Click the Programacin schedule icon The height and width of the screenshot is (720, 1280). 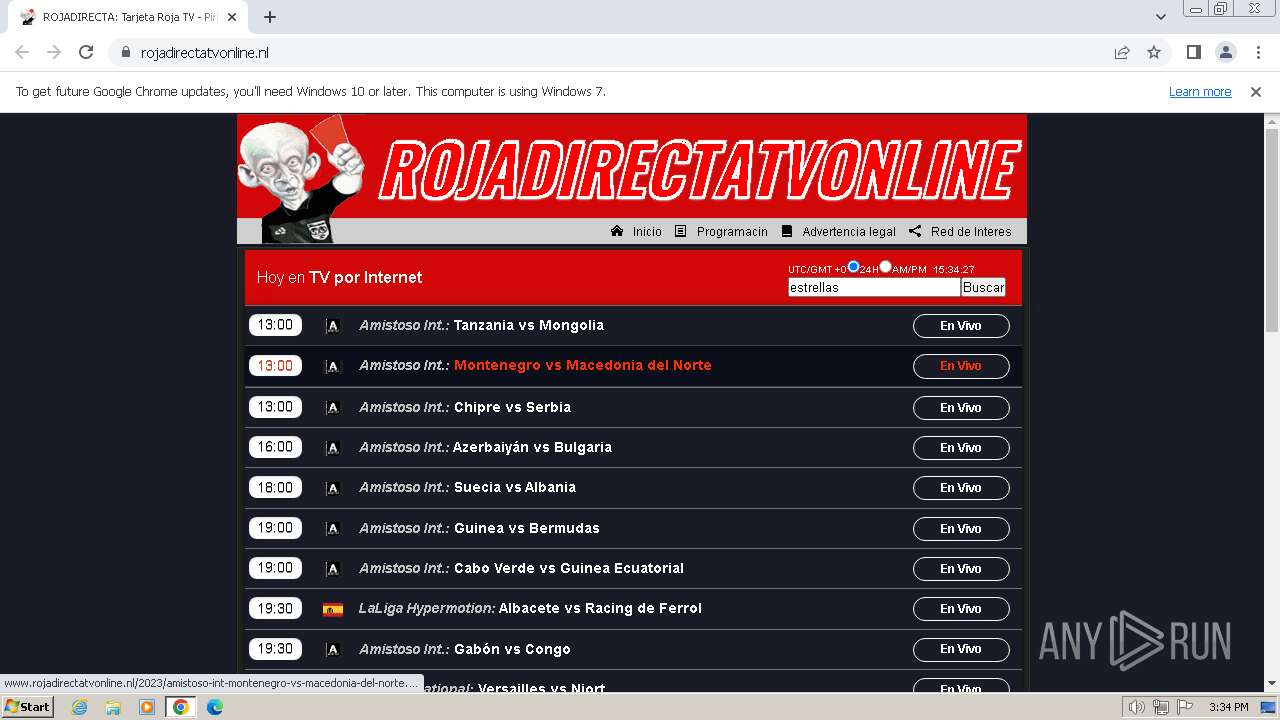681,231
